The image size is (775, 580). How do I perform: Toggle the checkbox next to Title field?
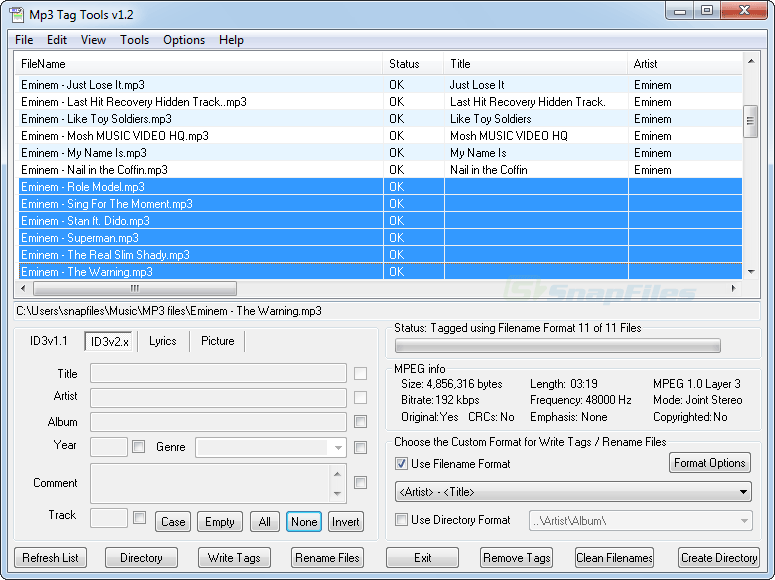click(x=360, y=374)
